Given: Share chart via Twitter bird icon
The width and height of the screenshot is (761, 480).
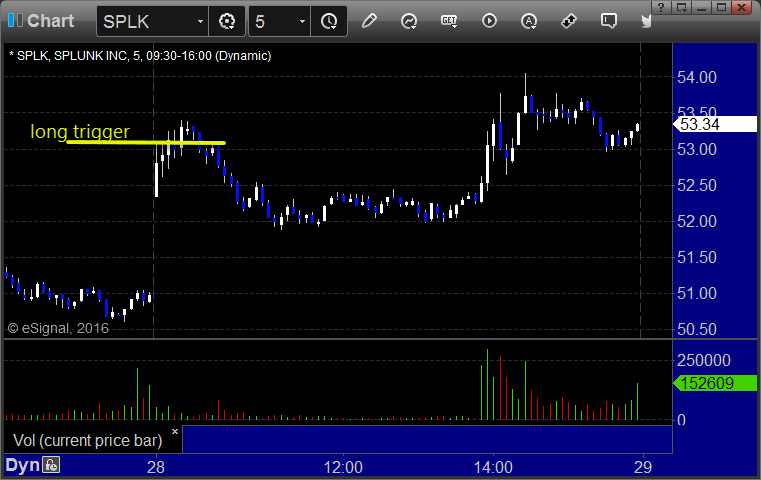Looking at the screenshot, I should 646,21.
